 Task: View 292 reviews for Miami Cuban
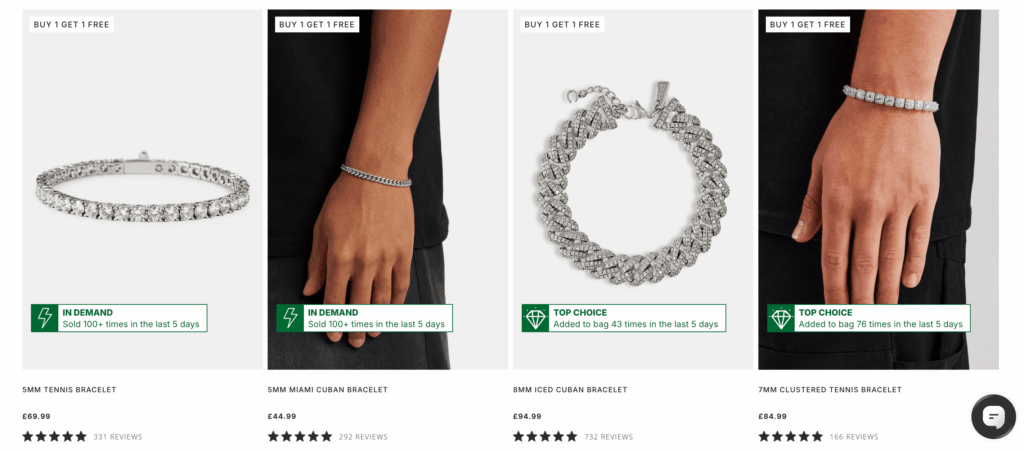363,437
